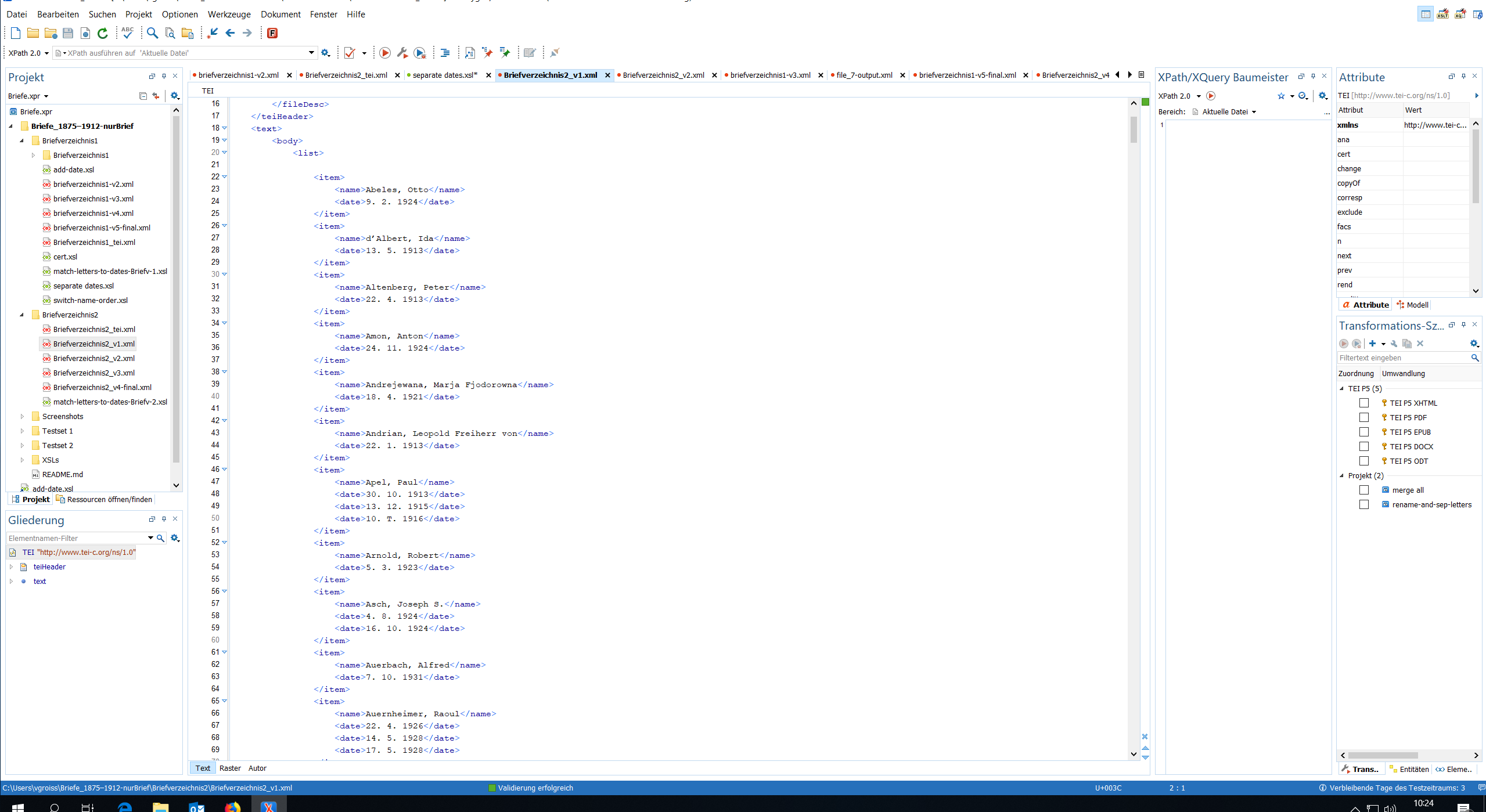Expand teiHeader node in Gliederung
This screenshot has height=812, width=1486.
click(x=11, y=566)
